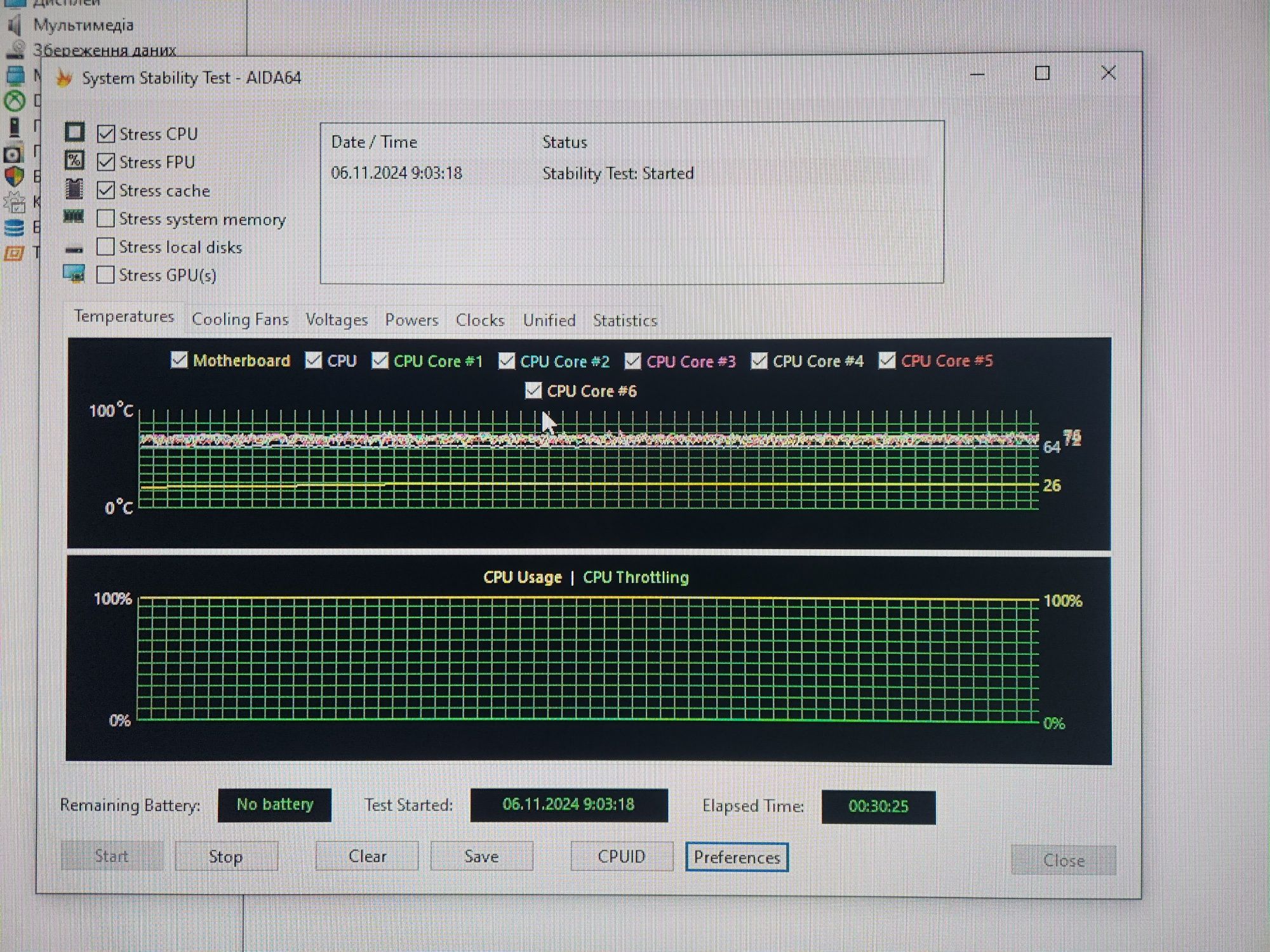Open the Cooling Fans tab
This screenshot has width=1270, height=952.
240,319
